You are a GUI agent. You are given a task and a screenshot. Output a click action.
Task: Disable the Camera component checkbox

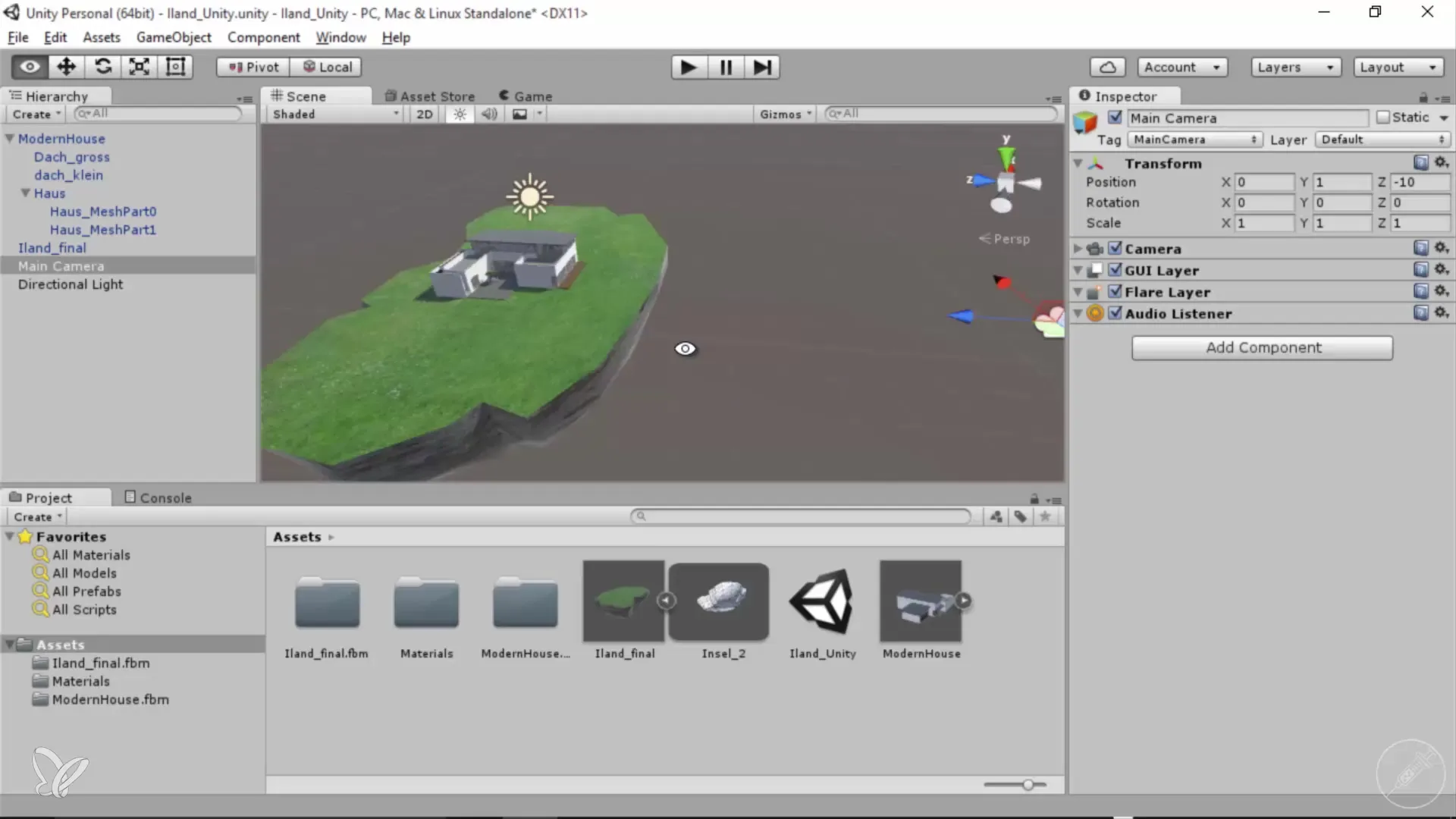tap(1115, 248)
